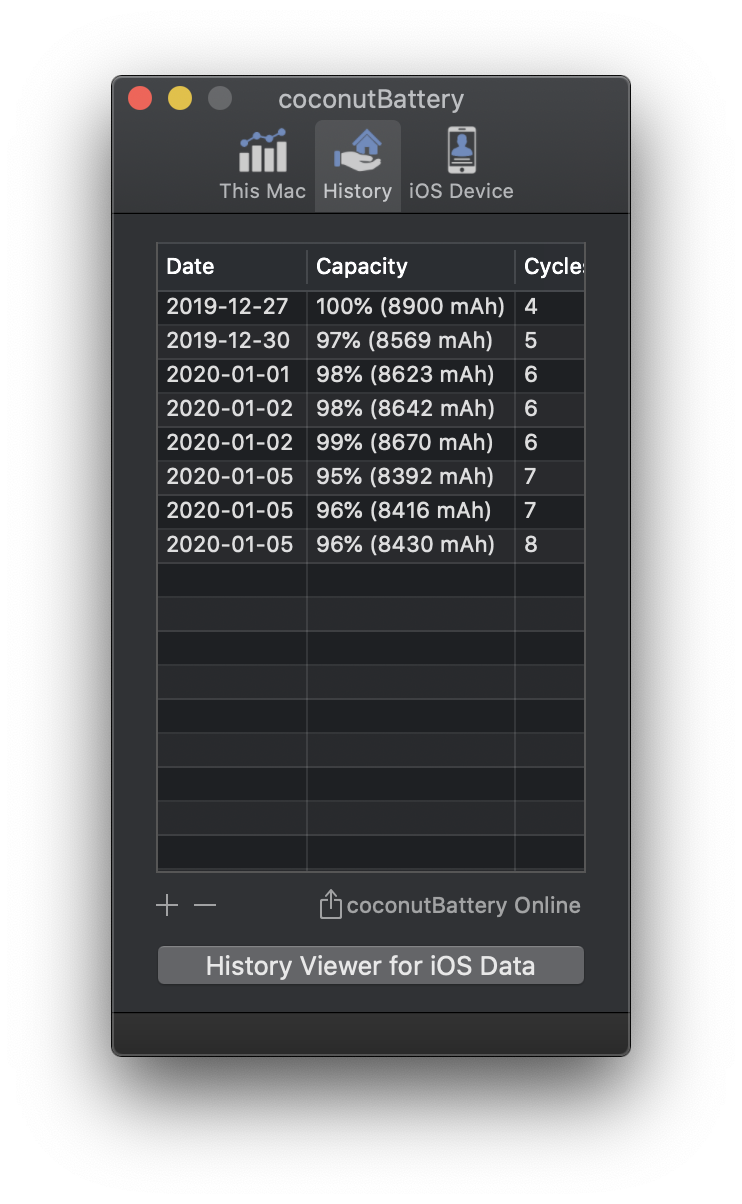Click the 96% (8430 mAh) capacity cell

click(411, 545)
